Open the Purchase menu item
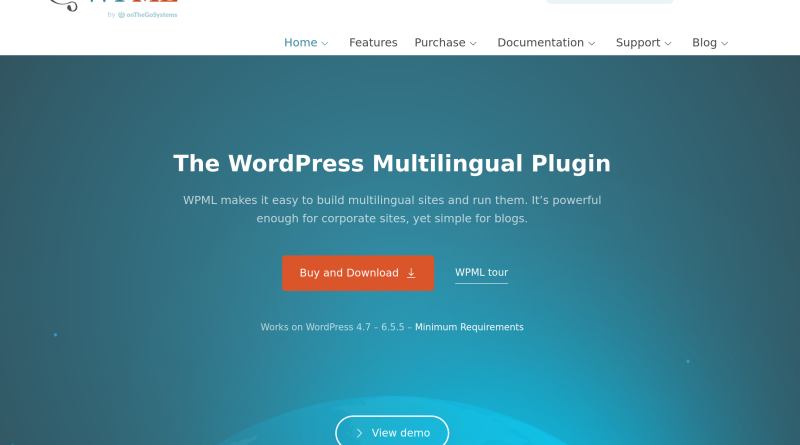The image size is (800, 445). [440, 43]
